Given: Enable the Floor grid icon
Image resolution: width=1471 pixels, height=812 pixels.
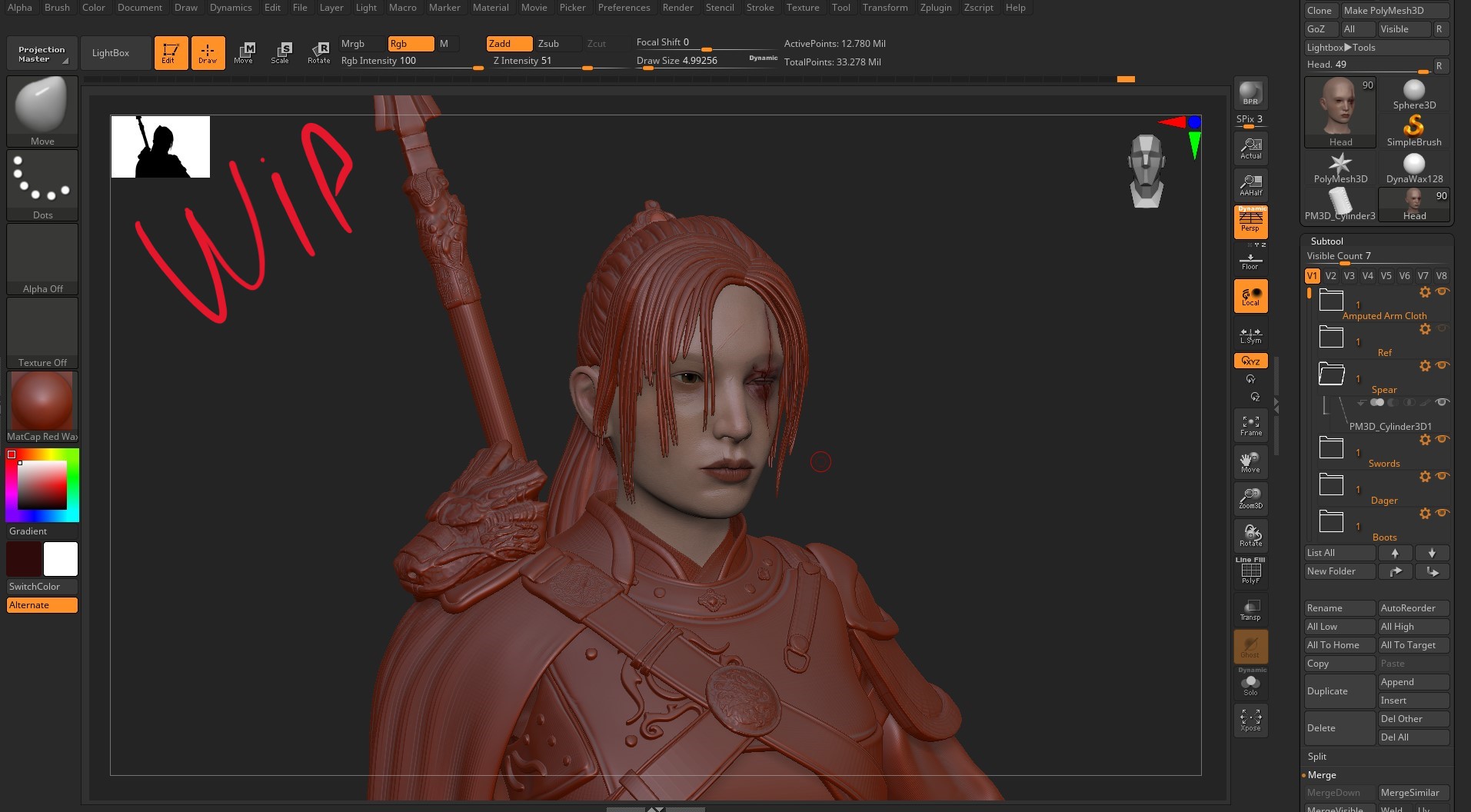Looking at the screenshot, I should click(x=1250, y=261).
